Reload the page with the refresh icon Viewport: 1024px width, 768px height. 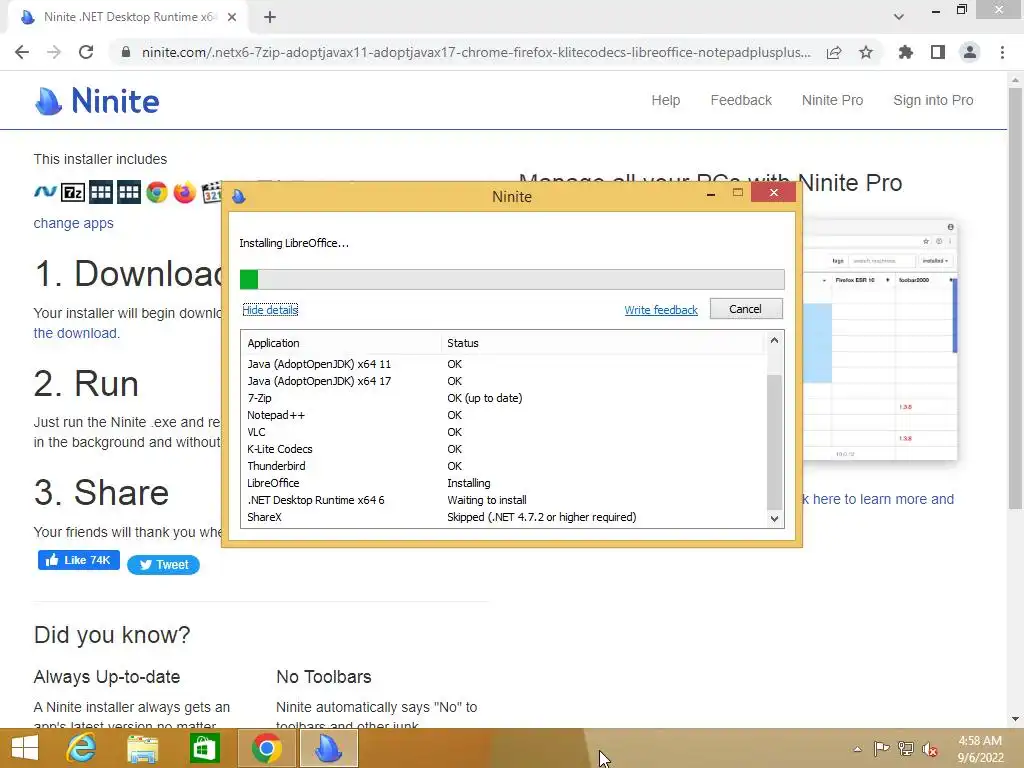point(86,52)
